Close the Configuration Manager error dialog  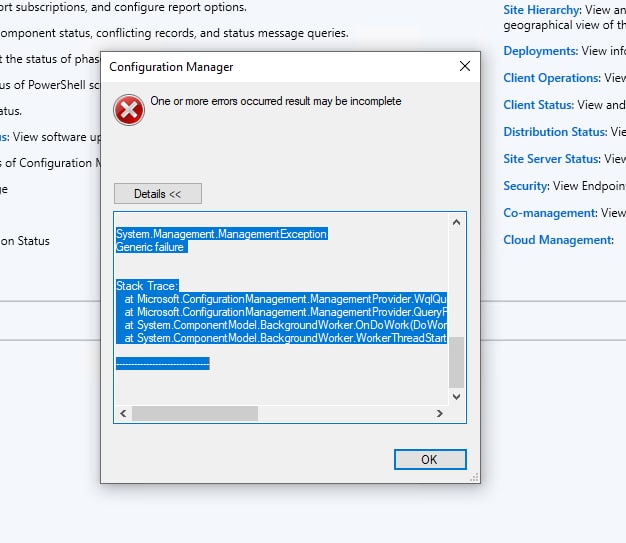coord(465,66)
